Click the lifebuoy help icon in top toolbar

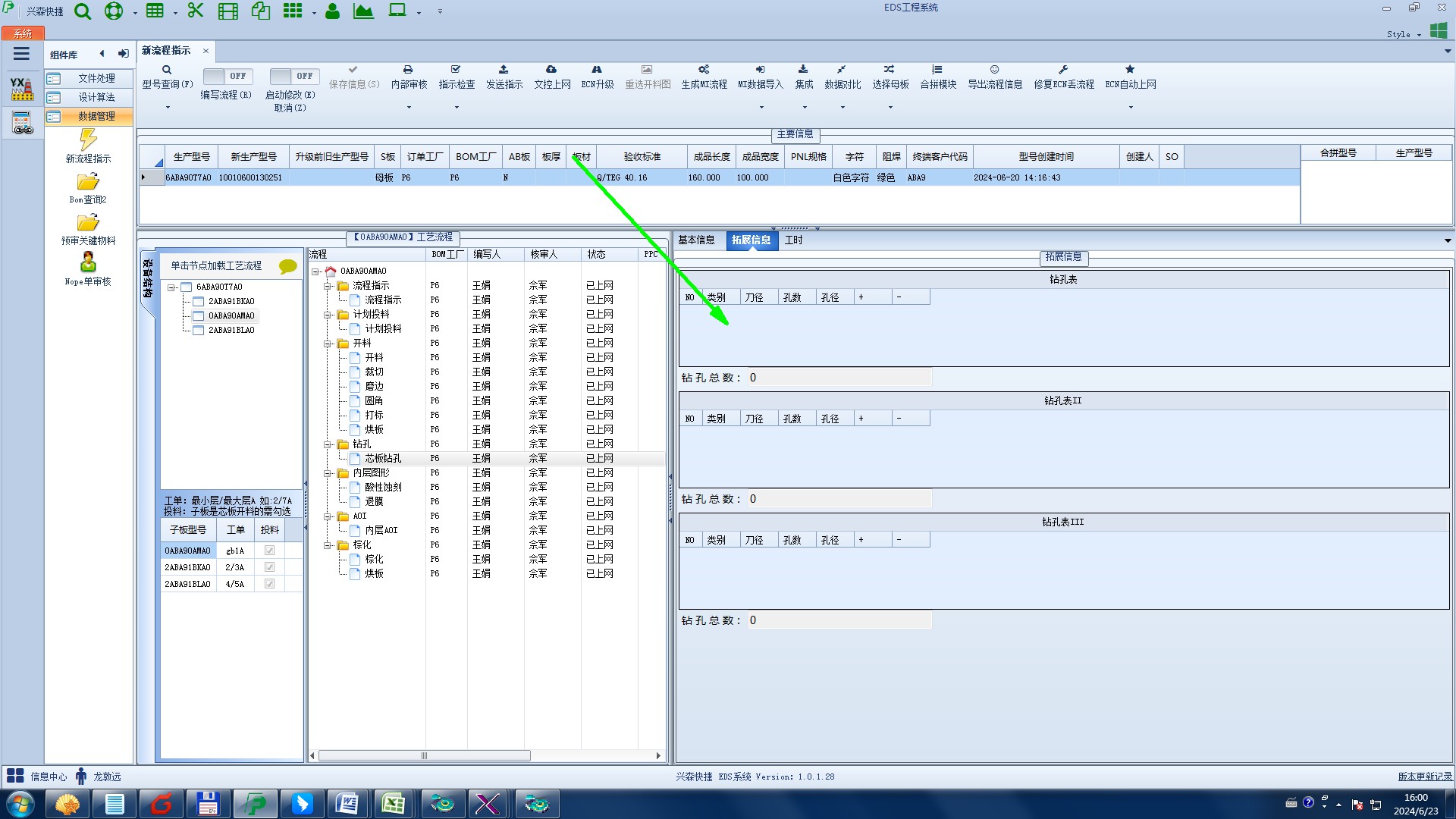(114, 11)
